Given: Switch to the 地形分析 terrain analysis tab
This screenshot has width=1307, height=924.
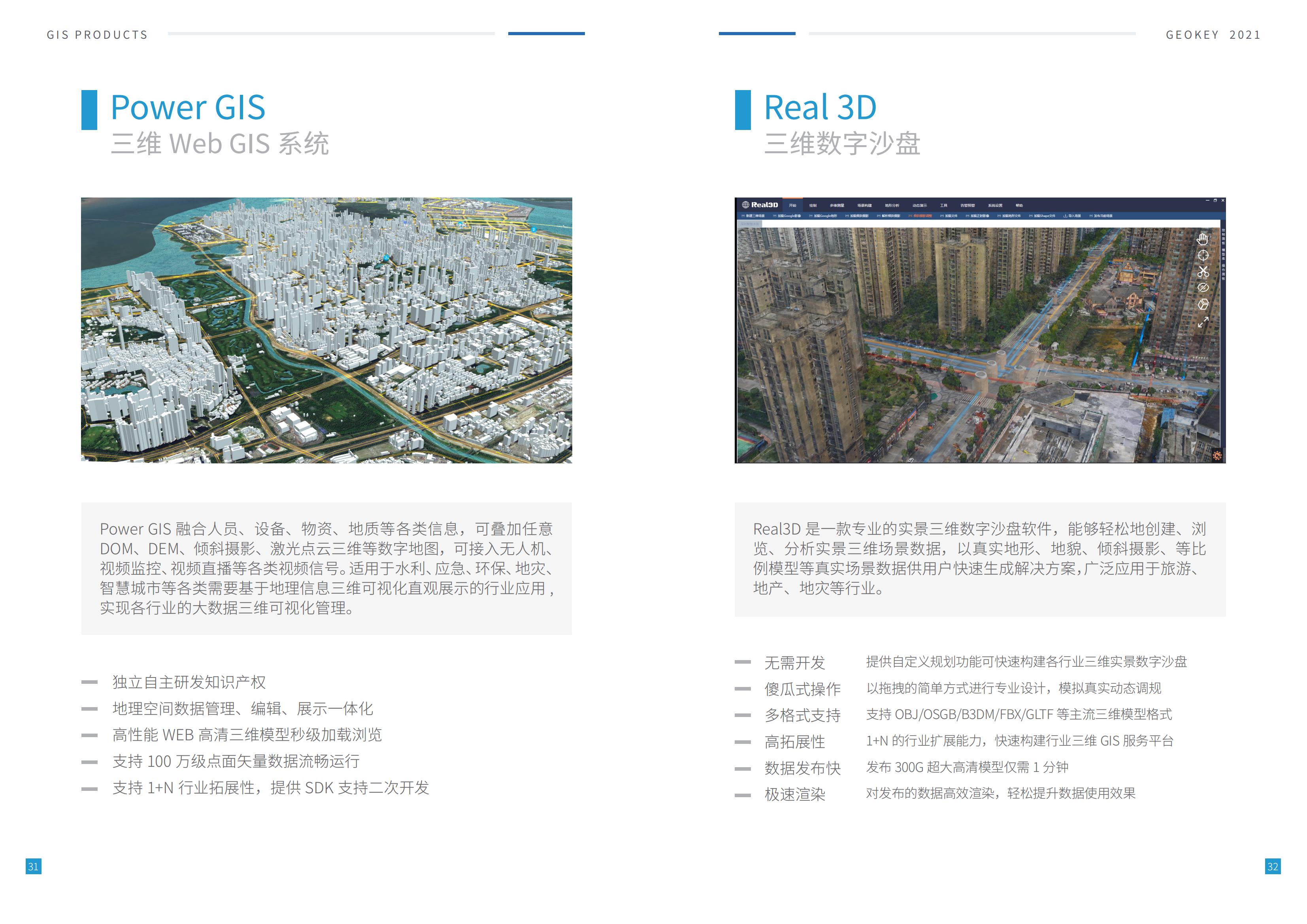Looking at the screenshot, I should (892, 205).
